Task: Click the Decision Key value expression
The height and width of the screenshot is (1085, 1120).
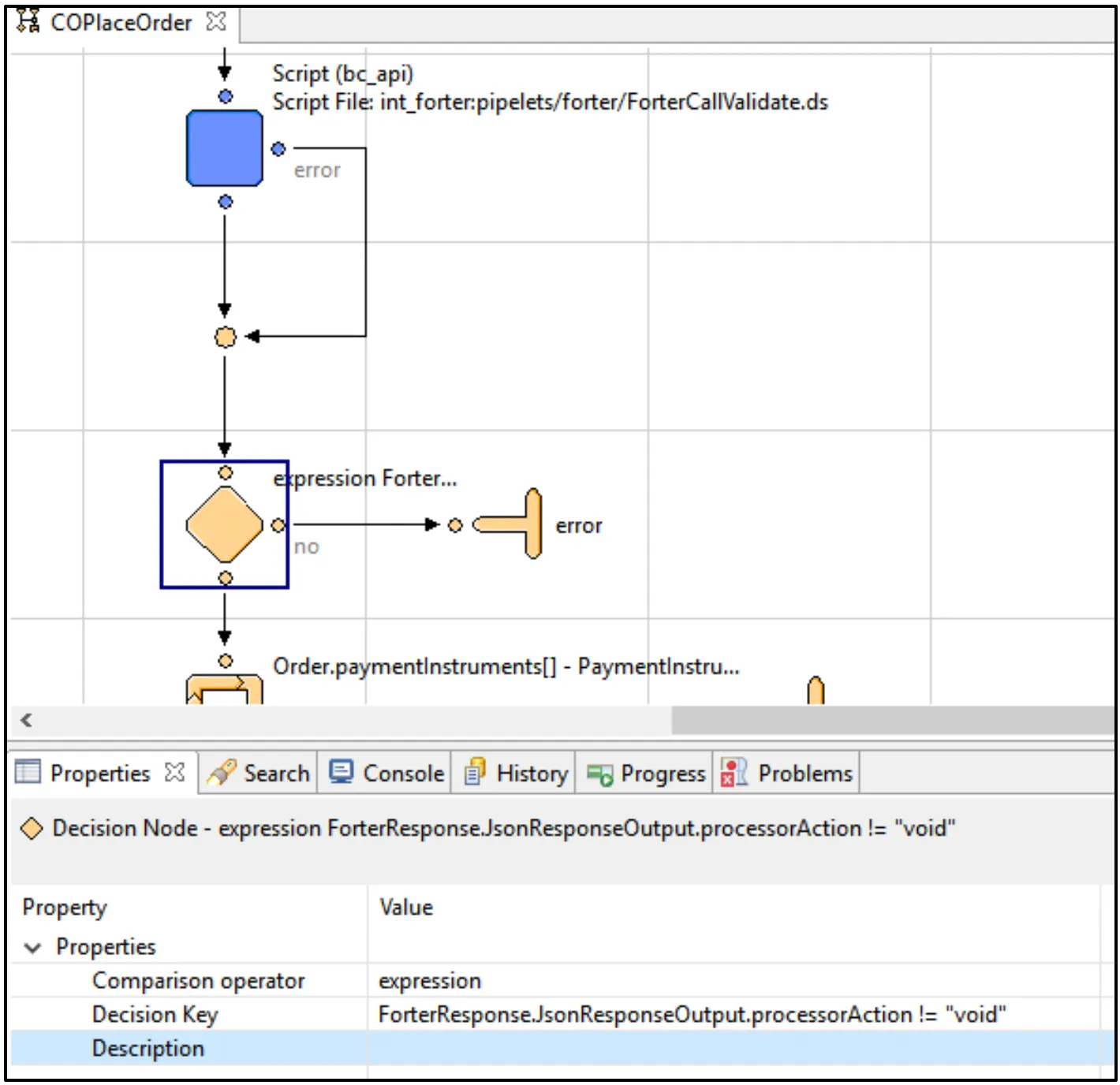Action: (x=692, y=1014)
